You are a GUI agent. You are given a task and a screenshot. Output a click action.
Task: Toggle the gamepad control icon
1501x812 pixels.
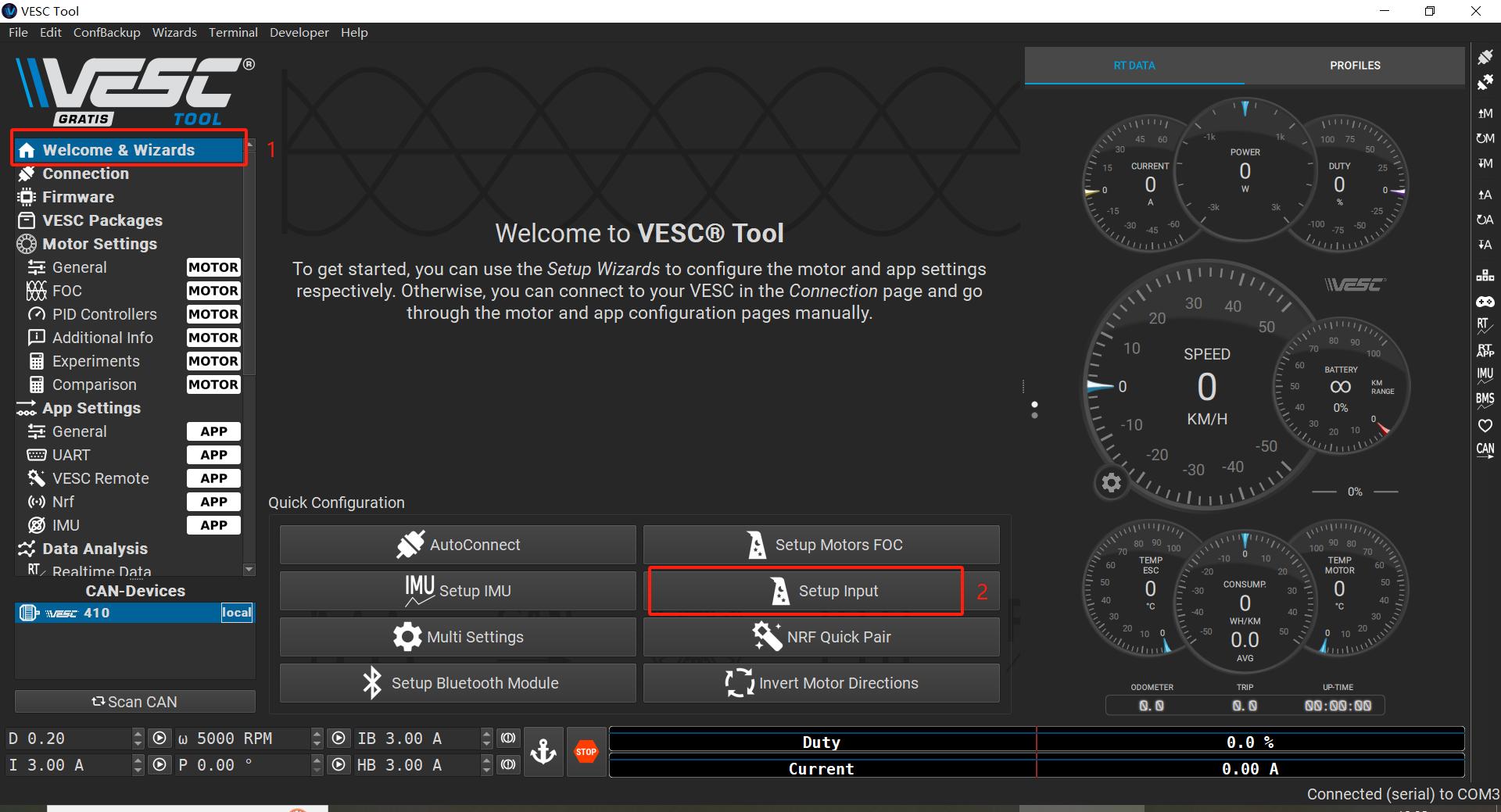coord(1485,301)
